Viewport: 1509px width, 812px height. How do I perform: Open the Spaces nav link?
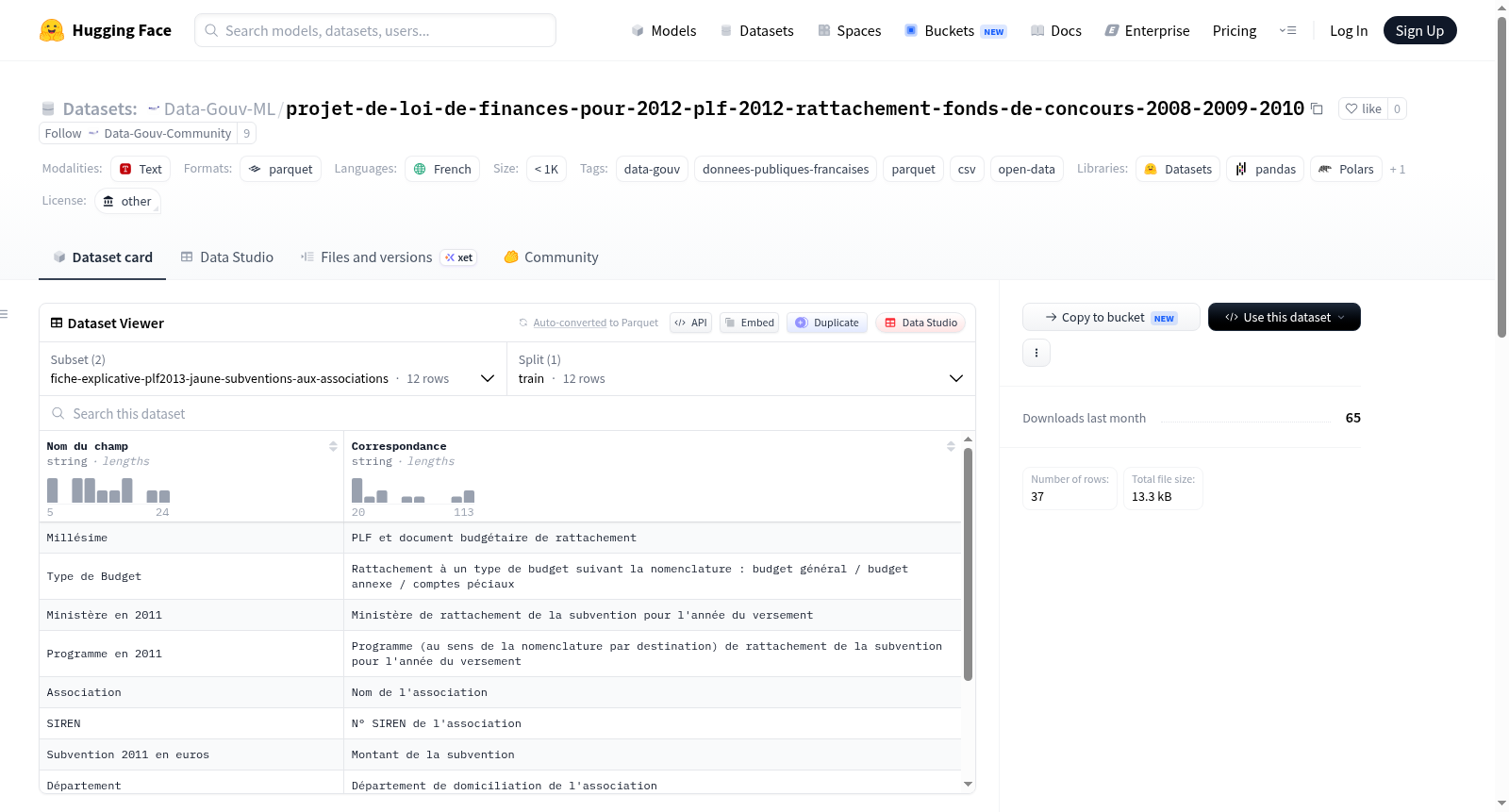[x=849, y=30]
